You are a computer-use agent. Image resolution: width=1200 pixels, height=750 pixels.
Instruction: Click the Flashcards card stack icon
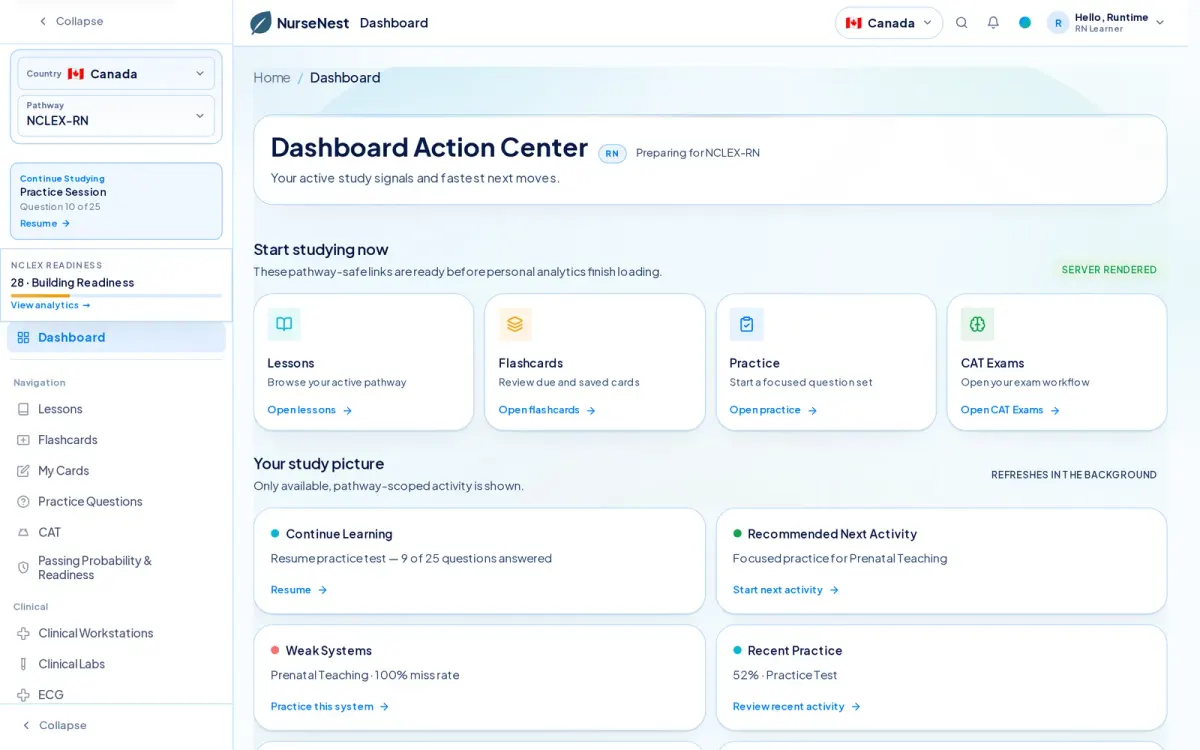click(x=515, y=324)
